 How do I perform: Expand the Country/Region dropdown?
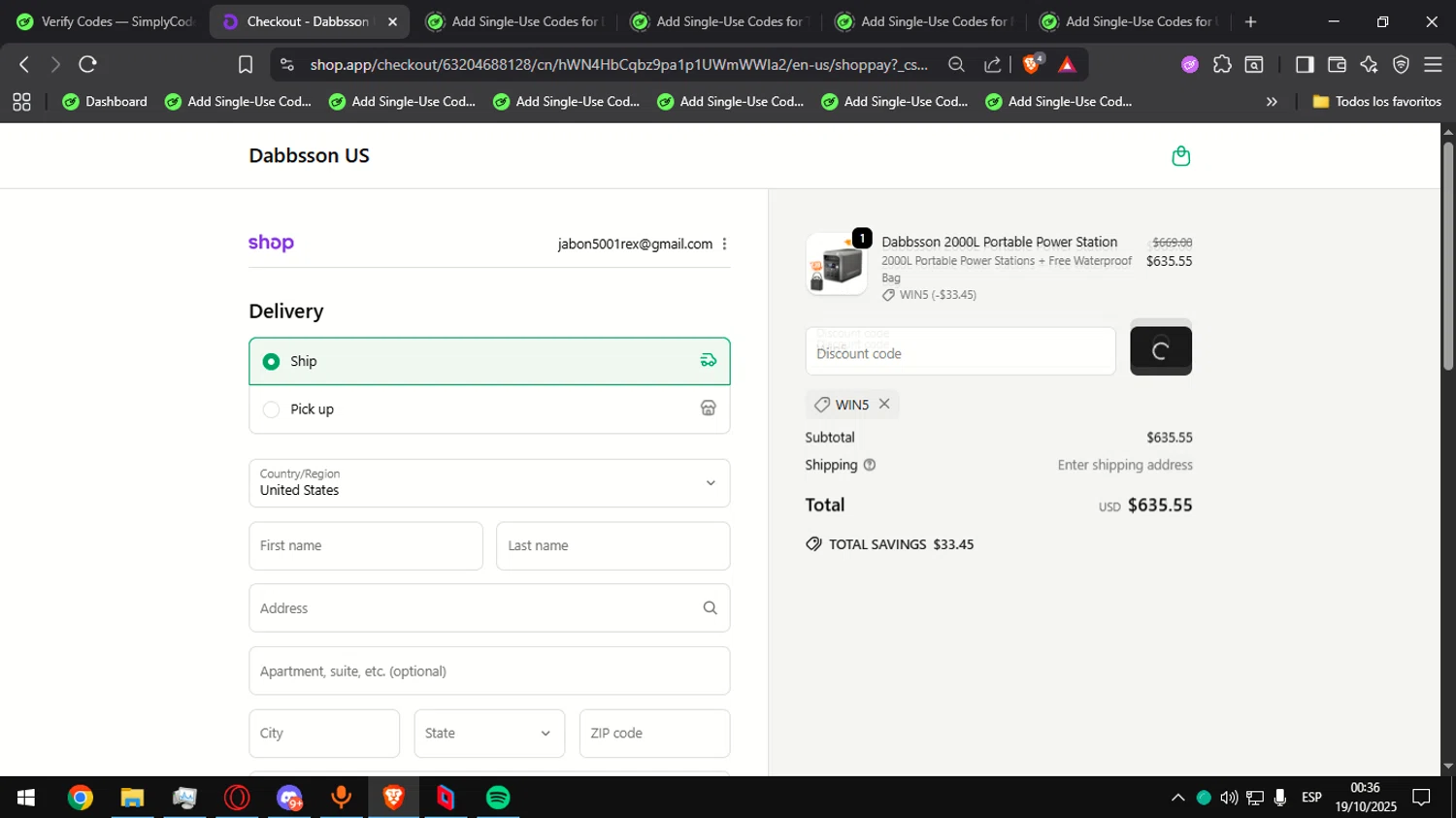click(489, 483)
